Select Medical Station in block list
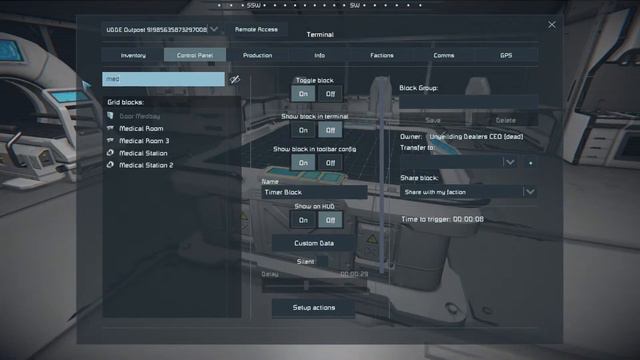 click(x=143, y=153)
